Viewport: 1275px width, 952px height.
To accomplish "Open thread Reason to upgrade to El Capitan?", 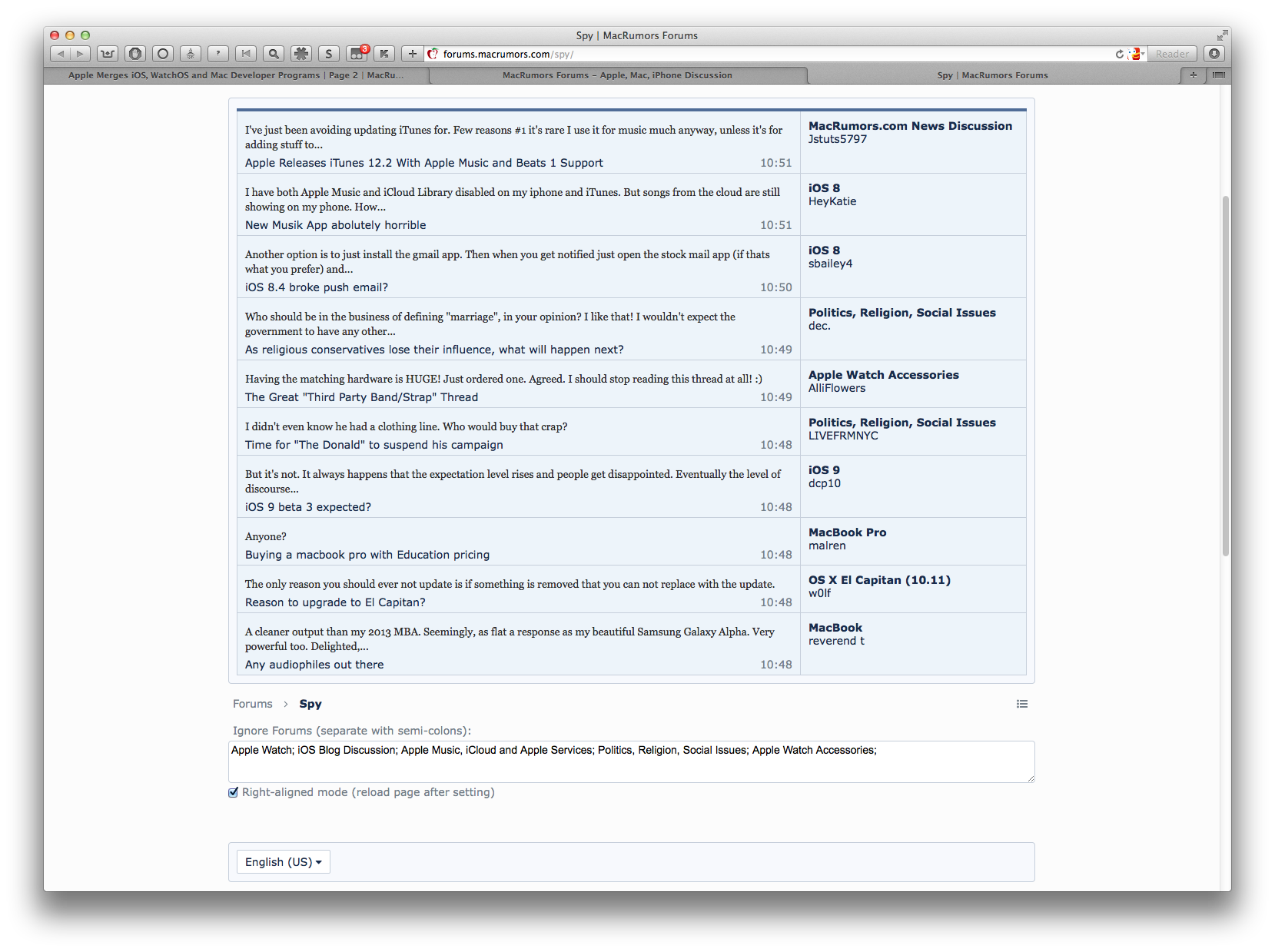I will (335, 602).
